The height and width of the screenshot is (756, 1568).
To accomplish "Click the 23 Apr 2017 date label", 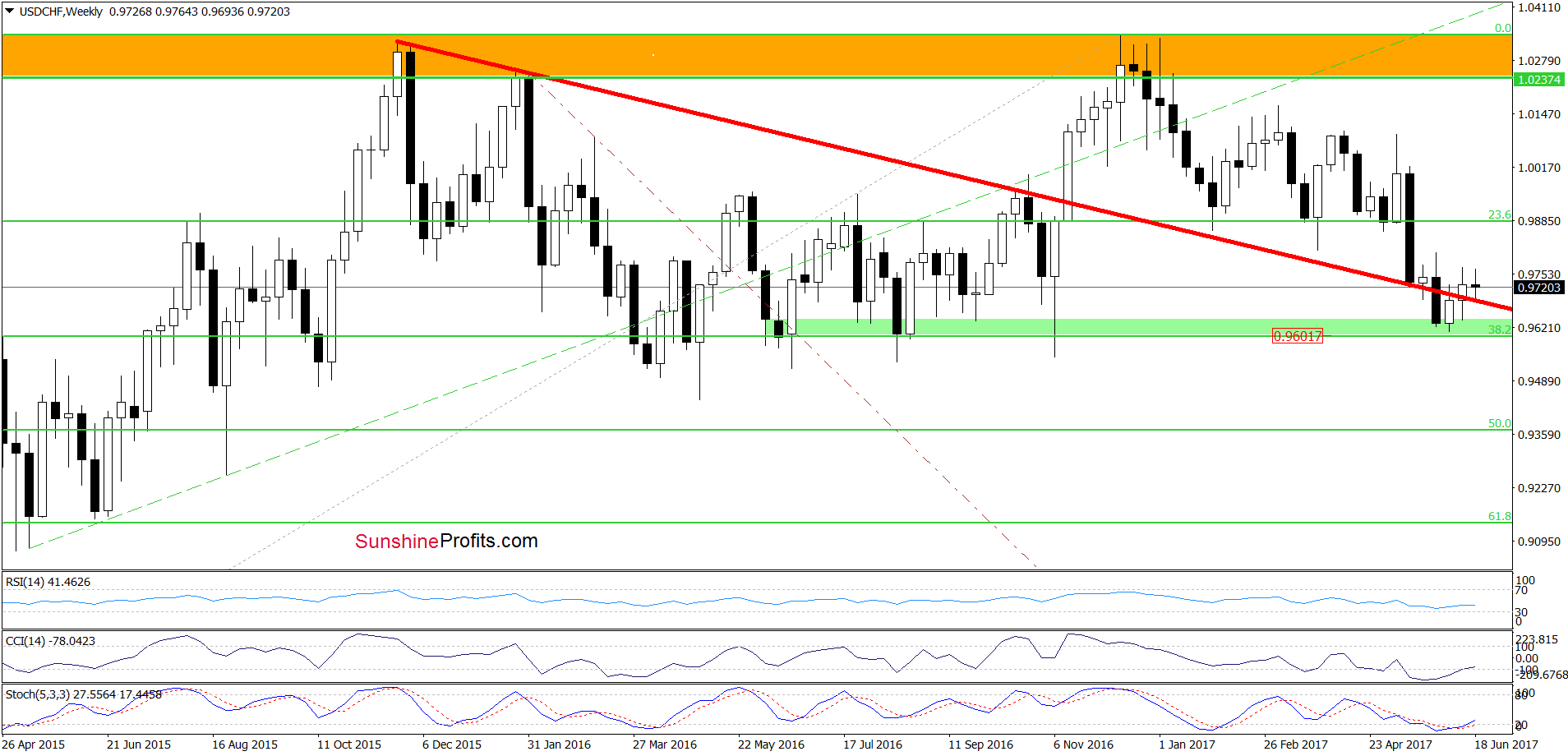I will click(x=1400, y=744).
